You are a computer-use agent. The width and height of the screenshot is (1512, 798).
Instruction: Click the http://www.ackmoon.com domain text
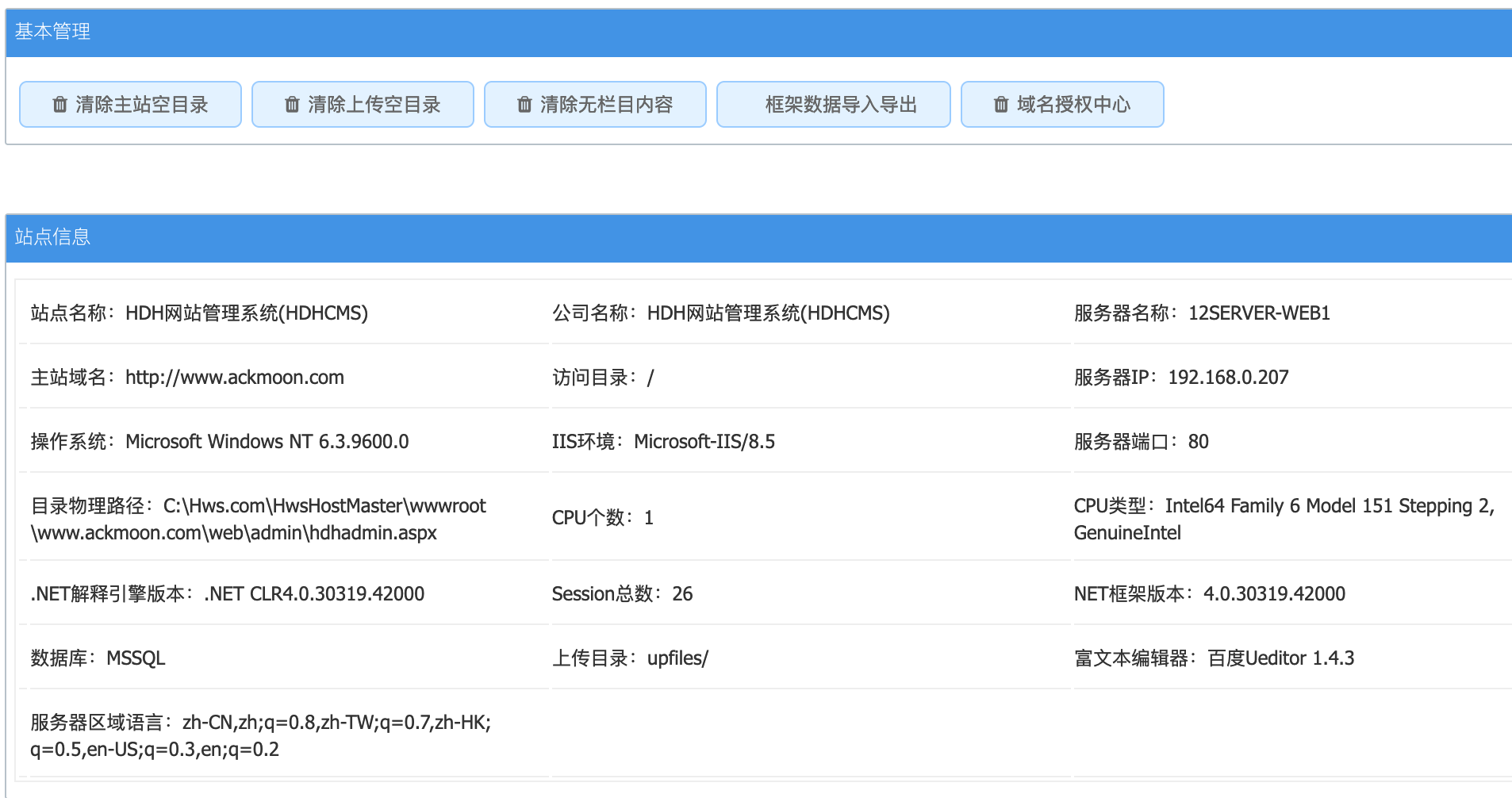click(x=234, y=378)
